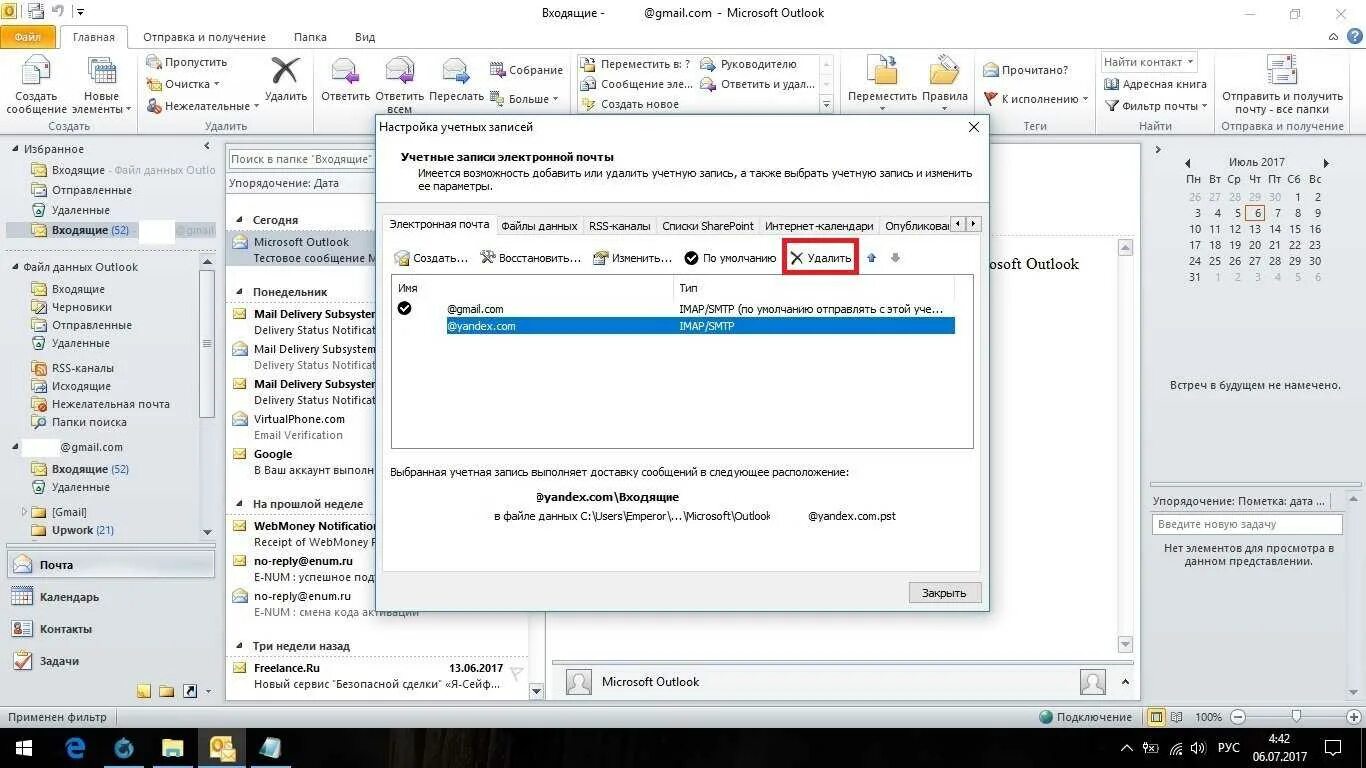Open Mail (Почта) navigation button
1366x768 pixels.
(111, 565)
